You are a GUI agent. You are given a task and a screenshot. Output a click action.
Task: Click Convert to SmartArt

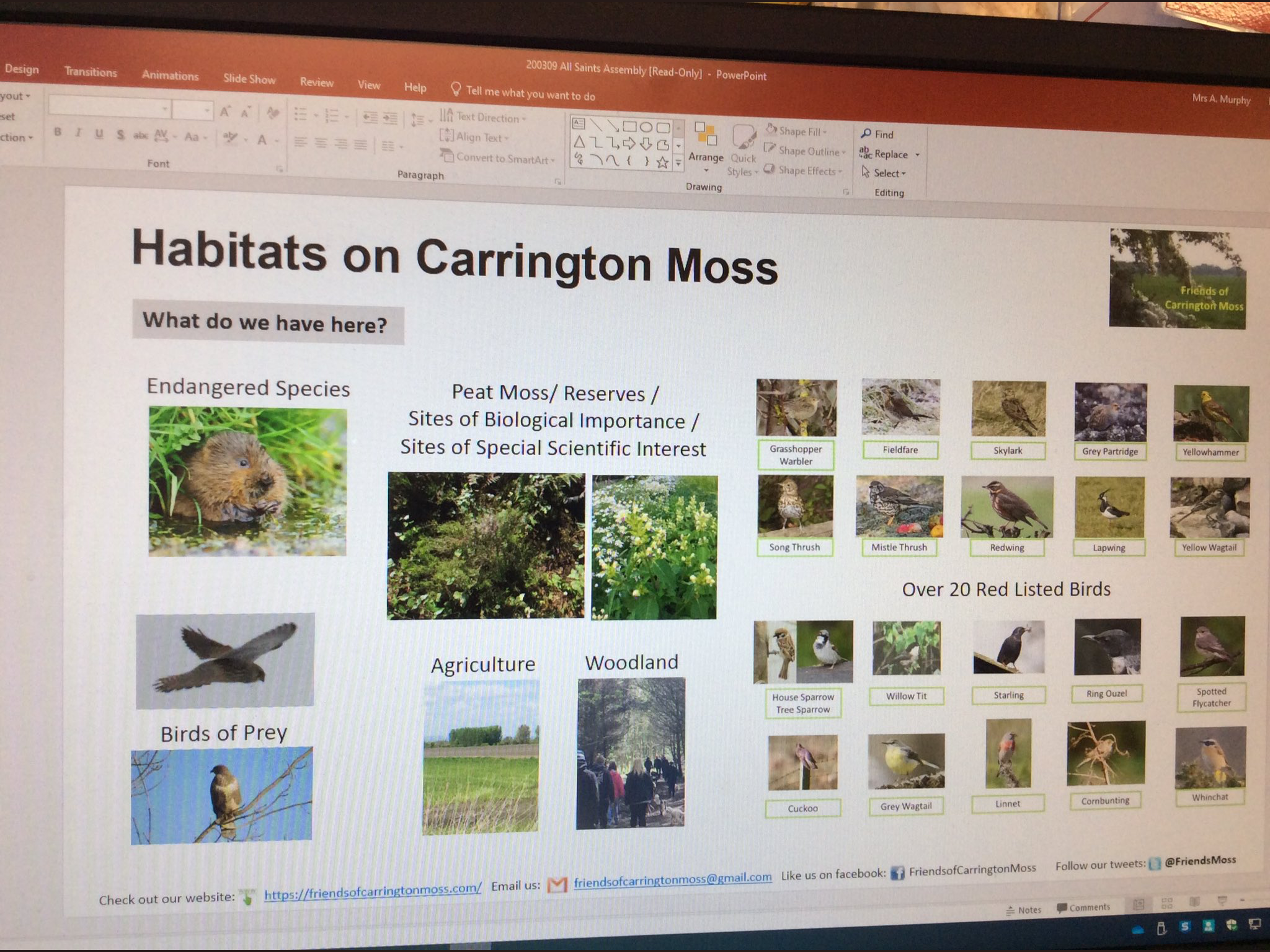tap(497, 157)
